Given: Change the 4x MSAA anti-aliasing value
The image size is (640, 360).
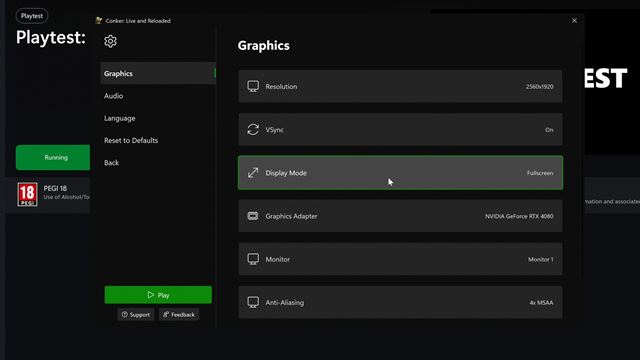Looking at the screenshot, I should [x=541, y=303].
